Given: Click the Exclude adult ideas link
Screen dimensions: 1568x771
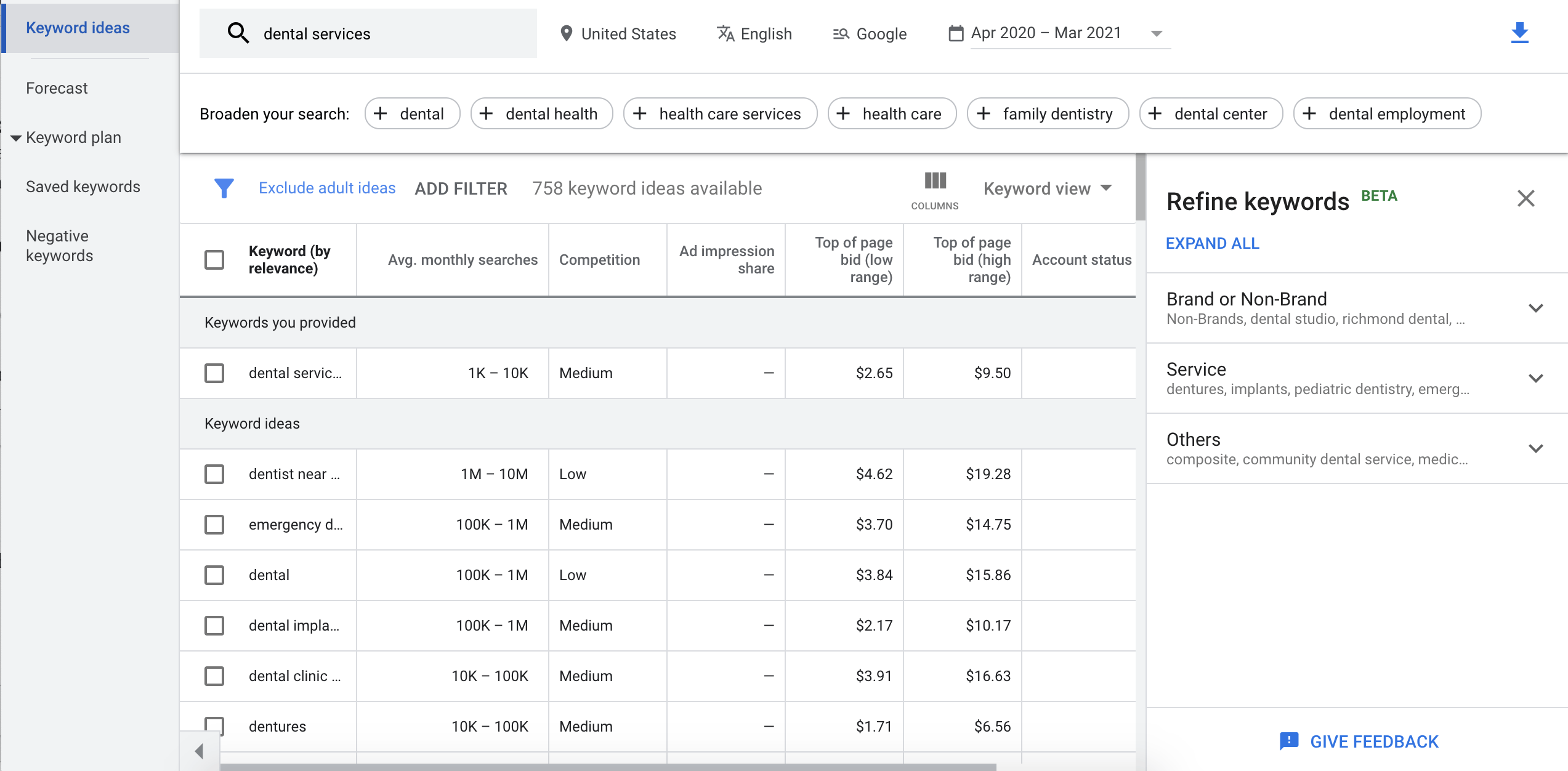Looking at the screenshot, I should tap(326, 188).
